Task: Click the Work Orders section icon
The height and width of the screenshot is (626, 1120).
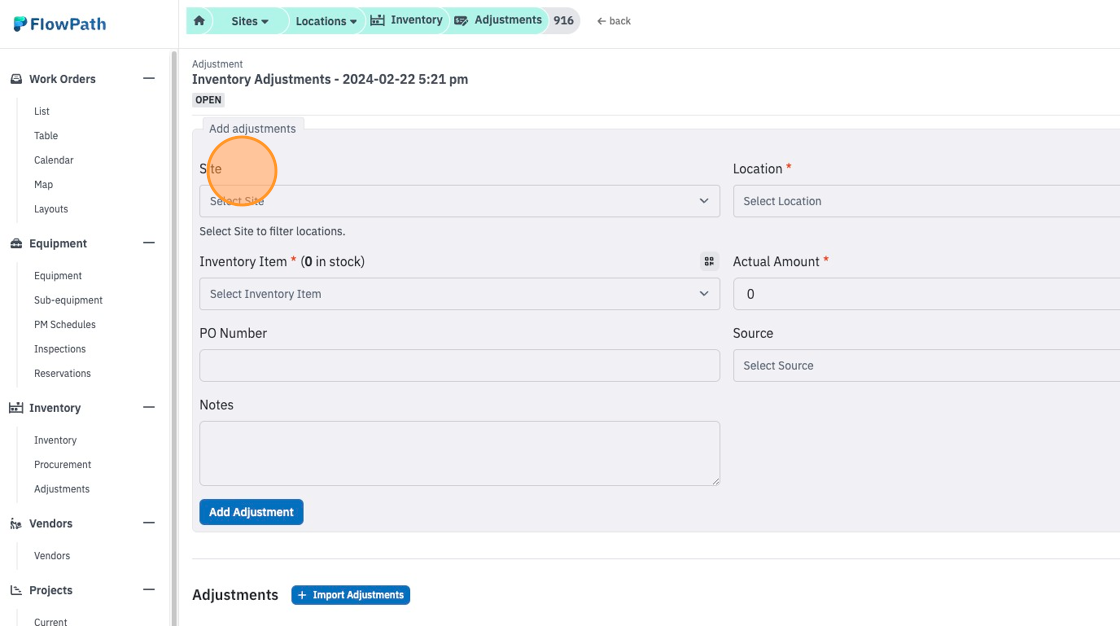Action: pyautogui.click(x=16, y=79)
